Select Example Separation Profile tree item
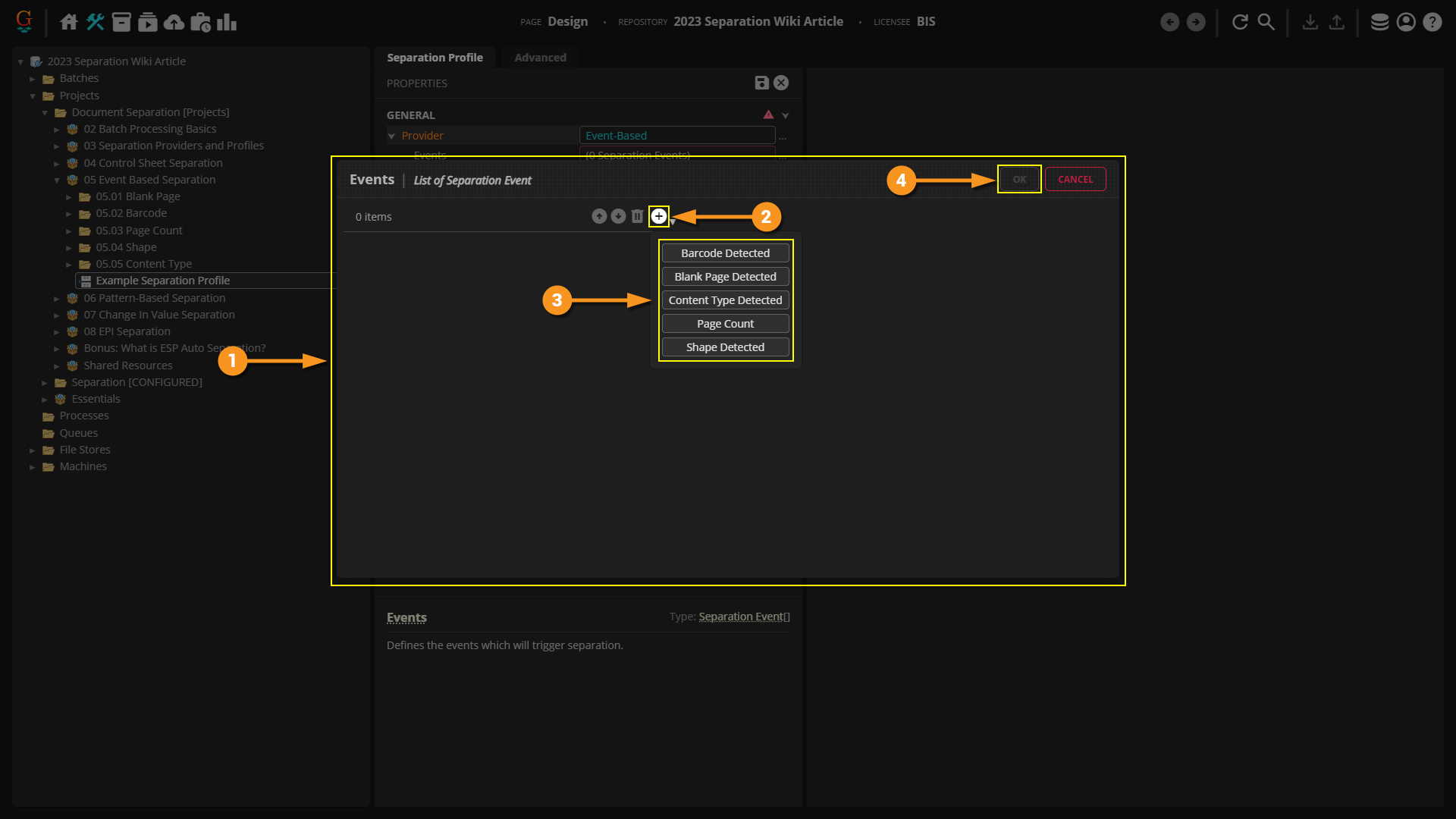 point(162,281)
